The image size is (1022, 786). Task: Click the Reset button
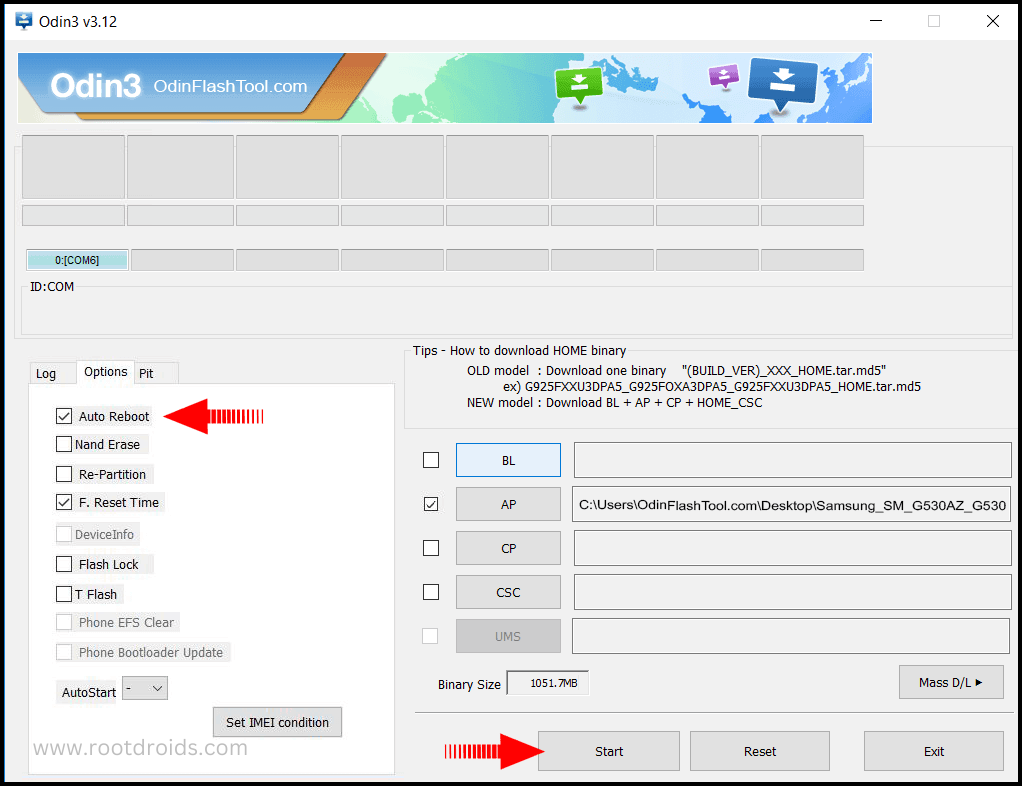tap(759, 751)
